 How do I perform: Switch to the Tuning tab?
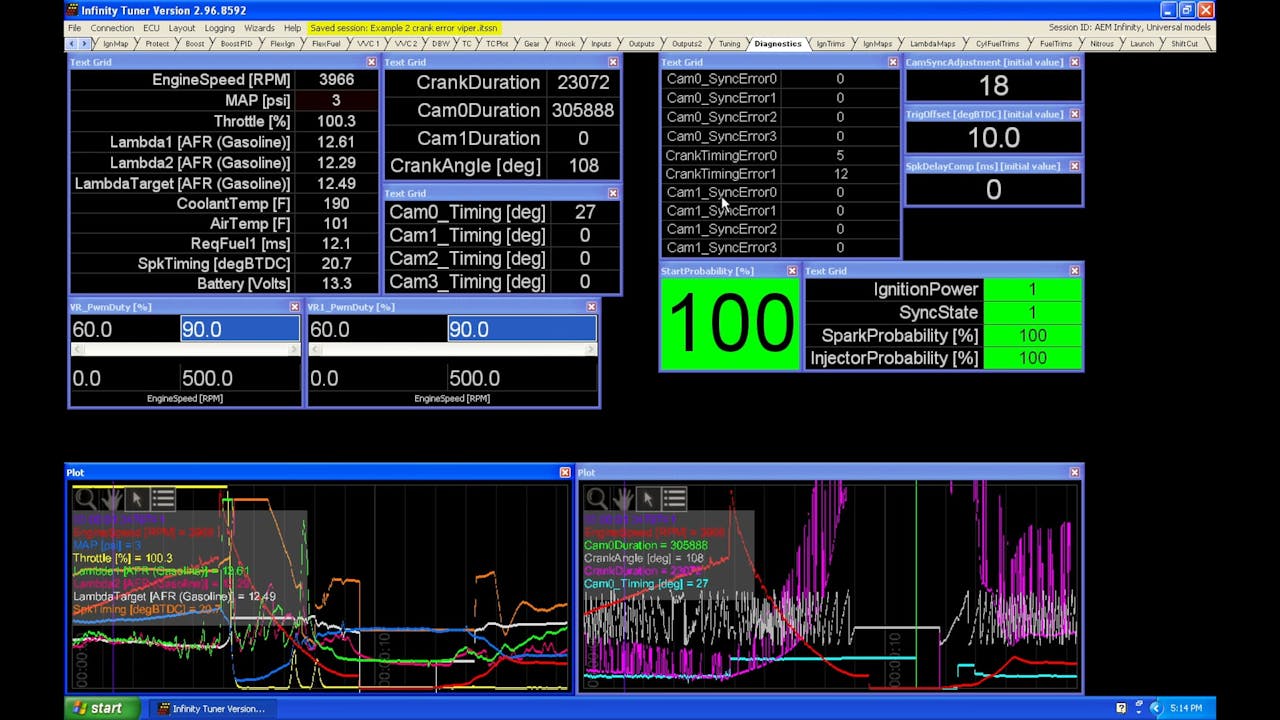point(729,43)
